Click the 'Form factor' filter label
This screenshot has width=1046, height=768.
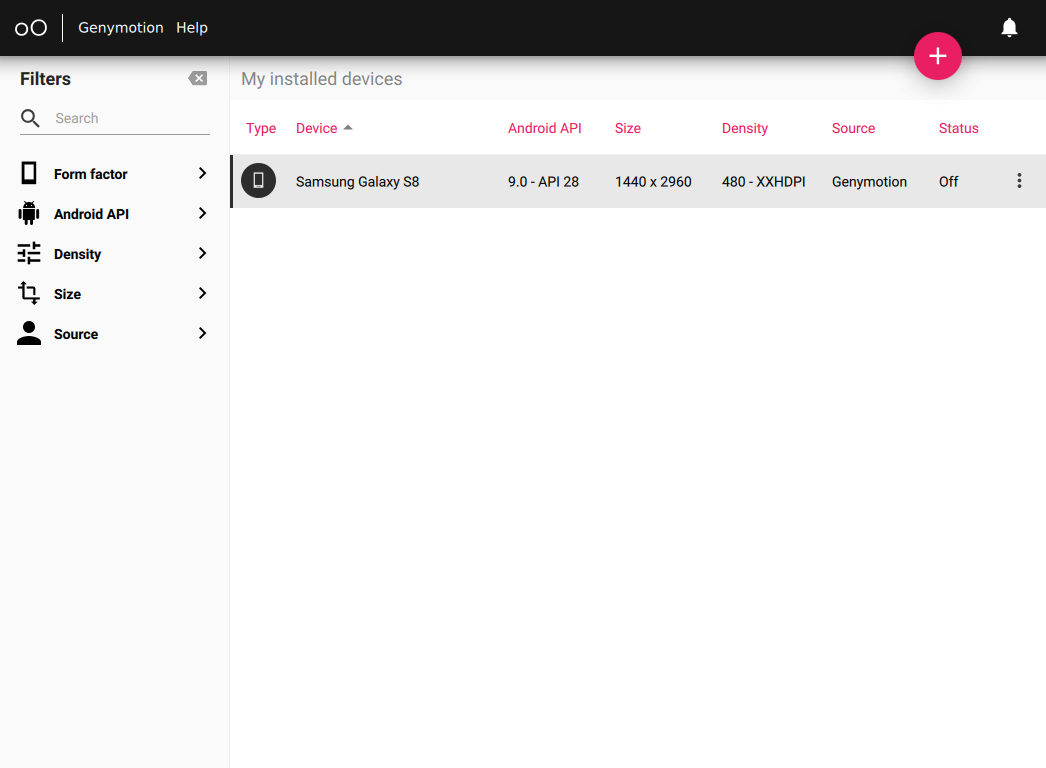(x=91, y=174)
